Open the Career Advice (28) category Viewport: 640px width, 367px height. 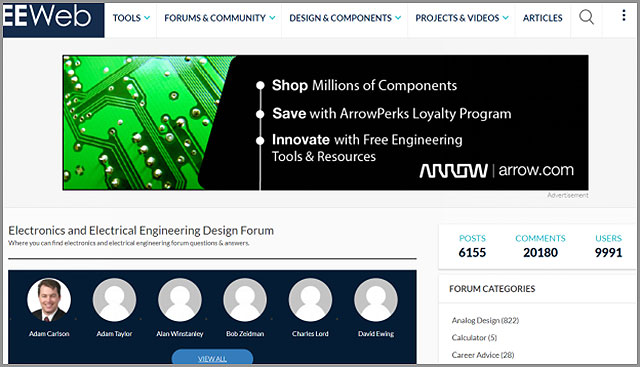pos(483,355)
